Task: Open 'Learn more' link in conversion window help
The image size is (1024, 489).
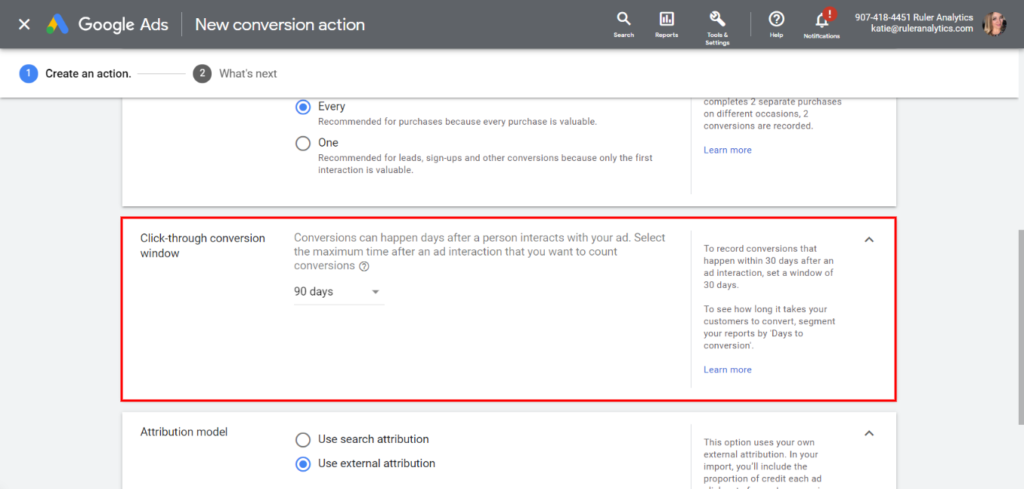Action: [727, 370]
